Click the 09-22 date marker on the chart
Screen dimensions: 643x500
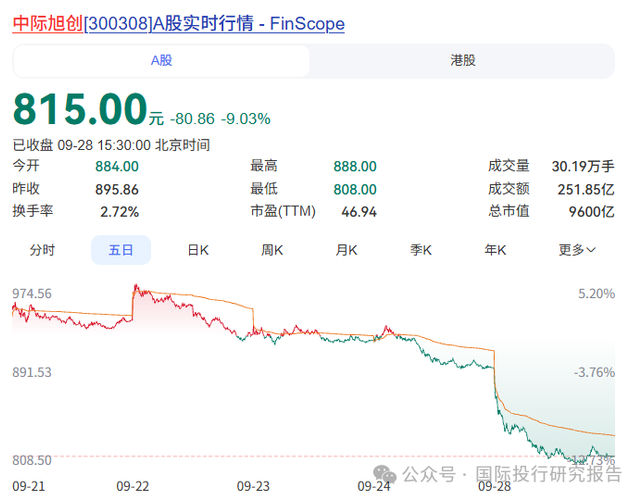[132, 486]
